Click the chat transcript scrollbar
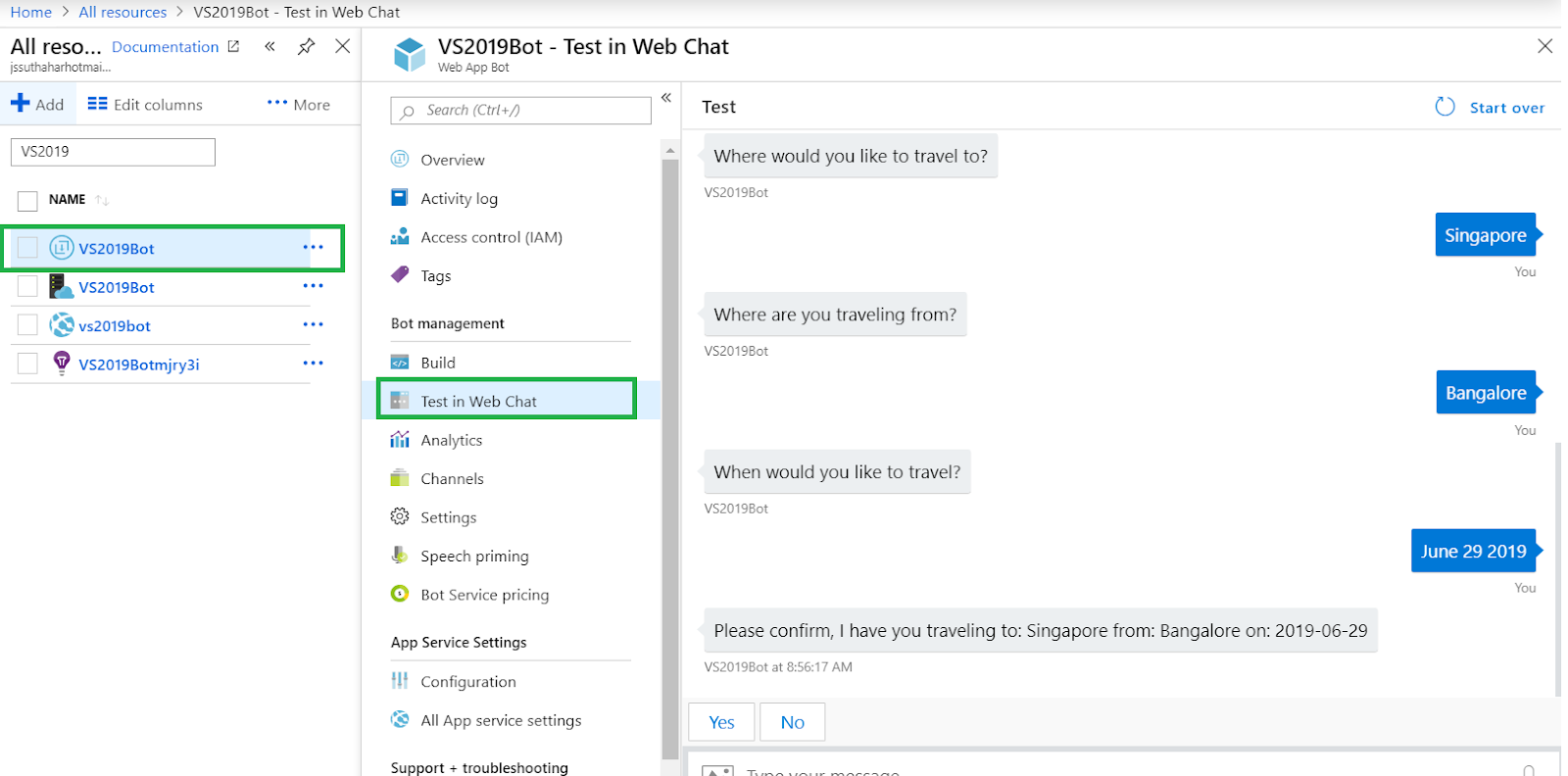Screen dimensions: 1568x776 tap(1557, 568)
